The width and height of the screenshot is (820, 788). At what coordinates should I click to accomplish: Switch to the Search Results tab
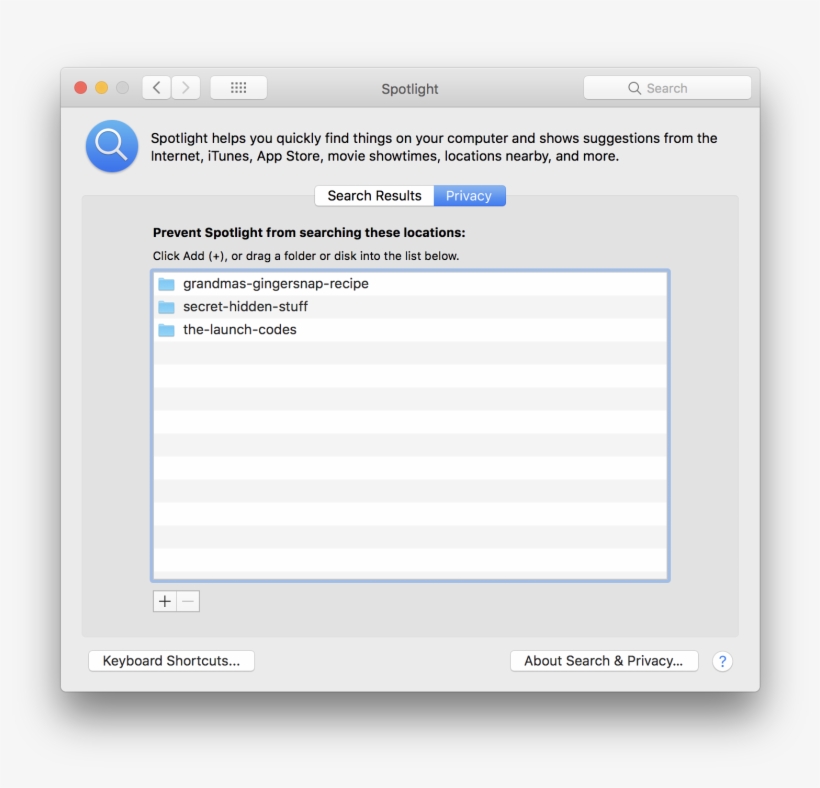click(x=374, y=195)
